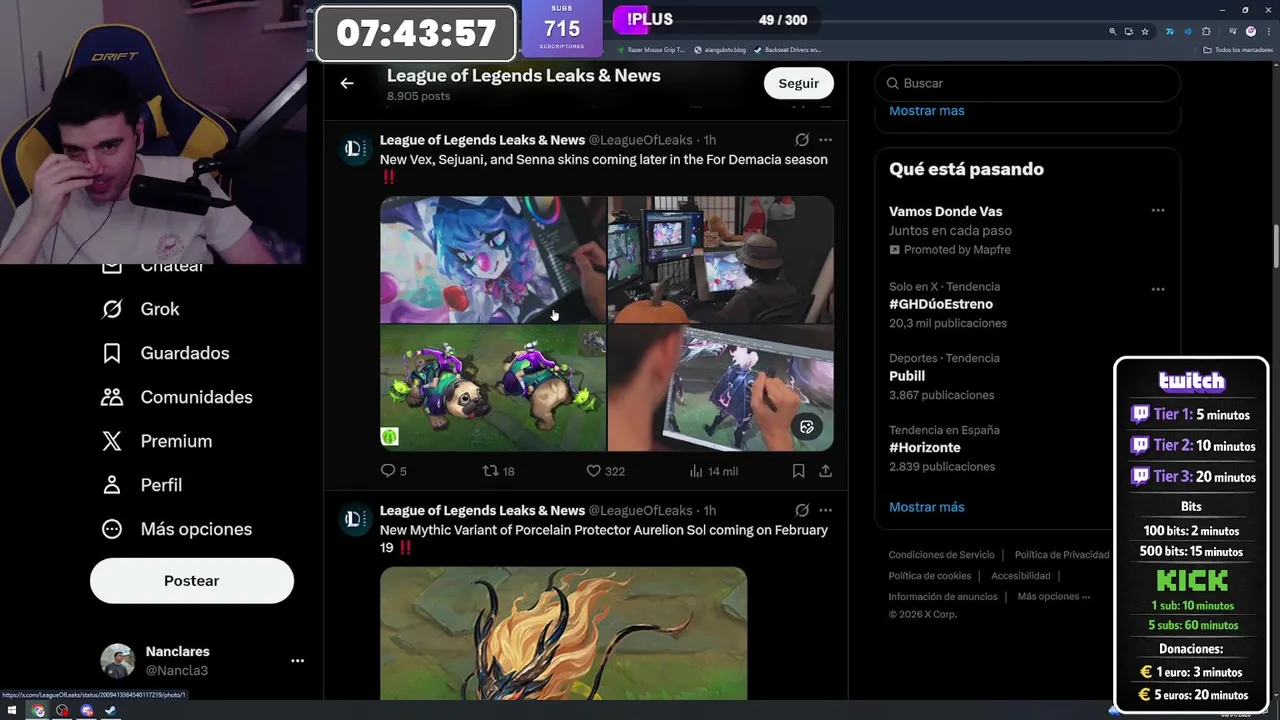This screenshot has height=720, width=1280.
Task: Open the browser extensions puzzle icon
Action: 1207,31
